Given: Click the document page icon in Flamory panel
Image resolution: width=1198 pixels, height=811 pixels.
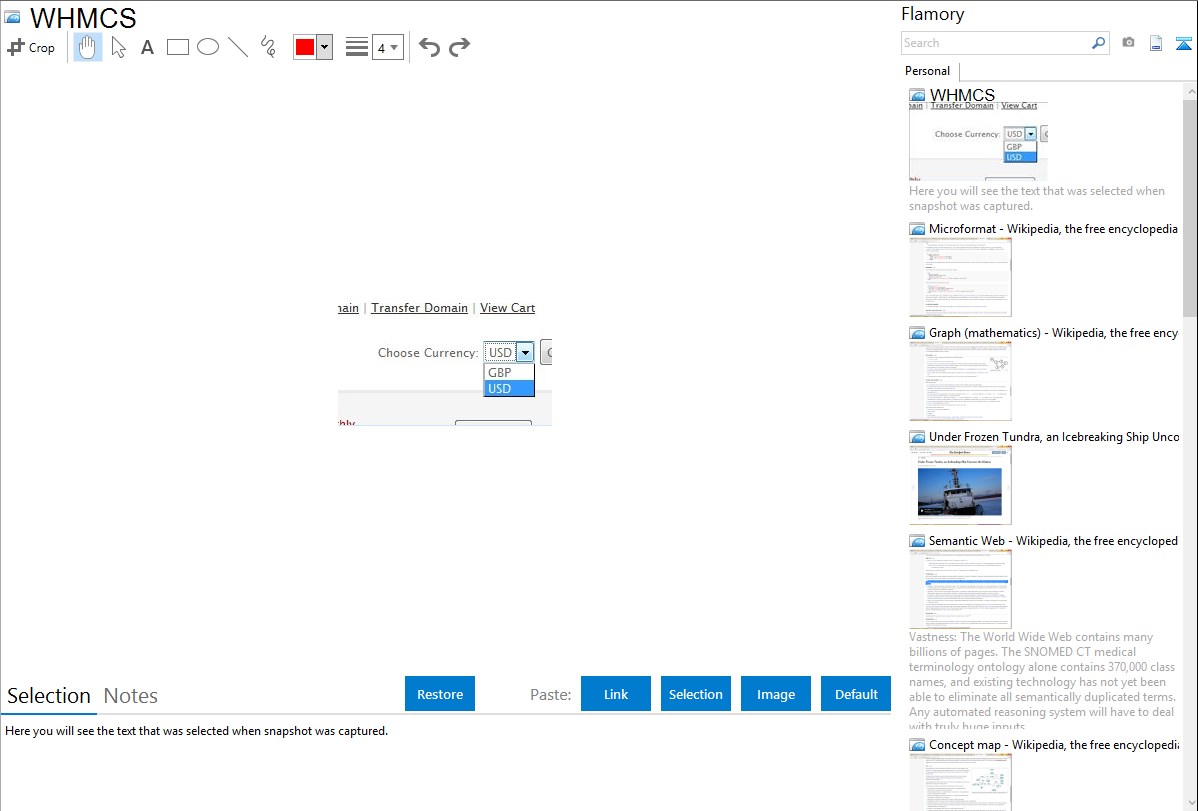Looking at the screenshot, I should 1156,43.
